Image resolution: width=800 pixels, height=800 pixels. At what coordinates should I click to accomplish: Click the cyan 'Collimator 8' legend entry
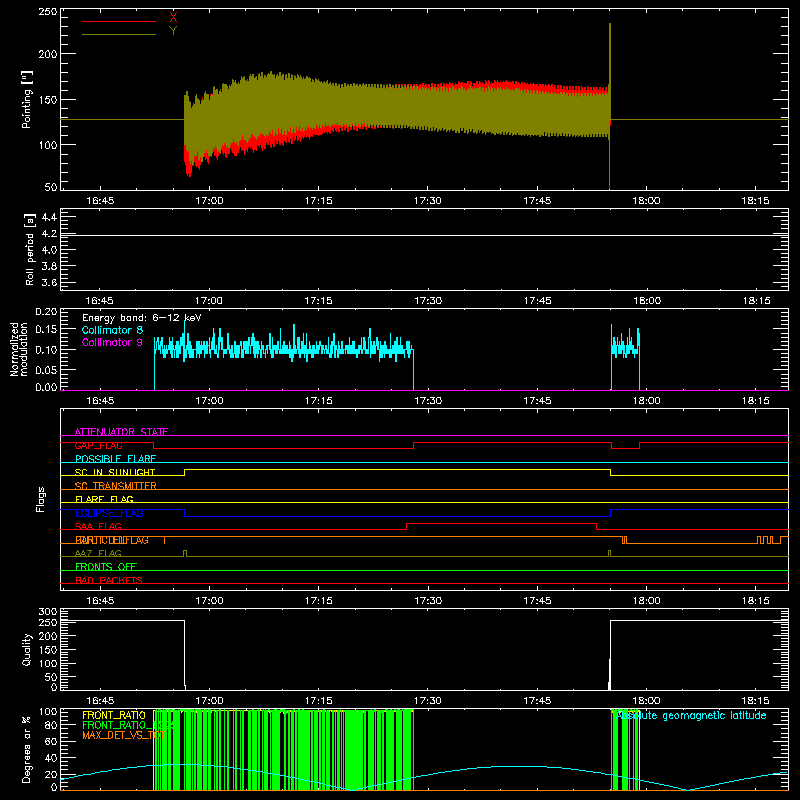(112, 330)
